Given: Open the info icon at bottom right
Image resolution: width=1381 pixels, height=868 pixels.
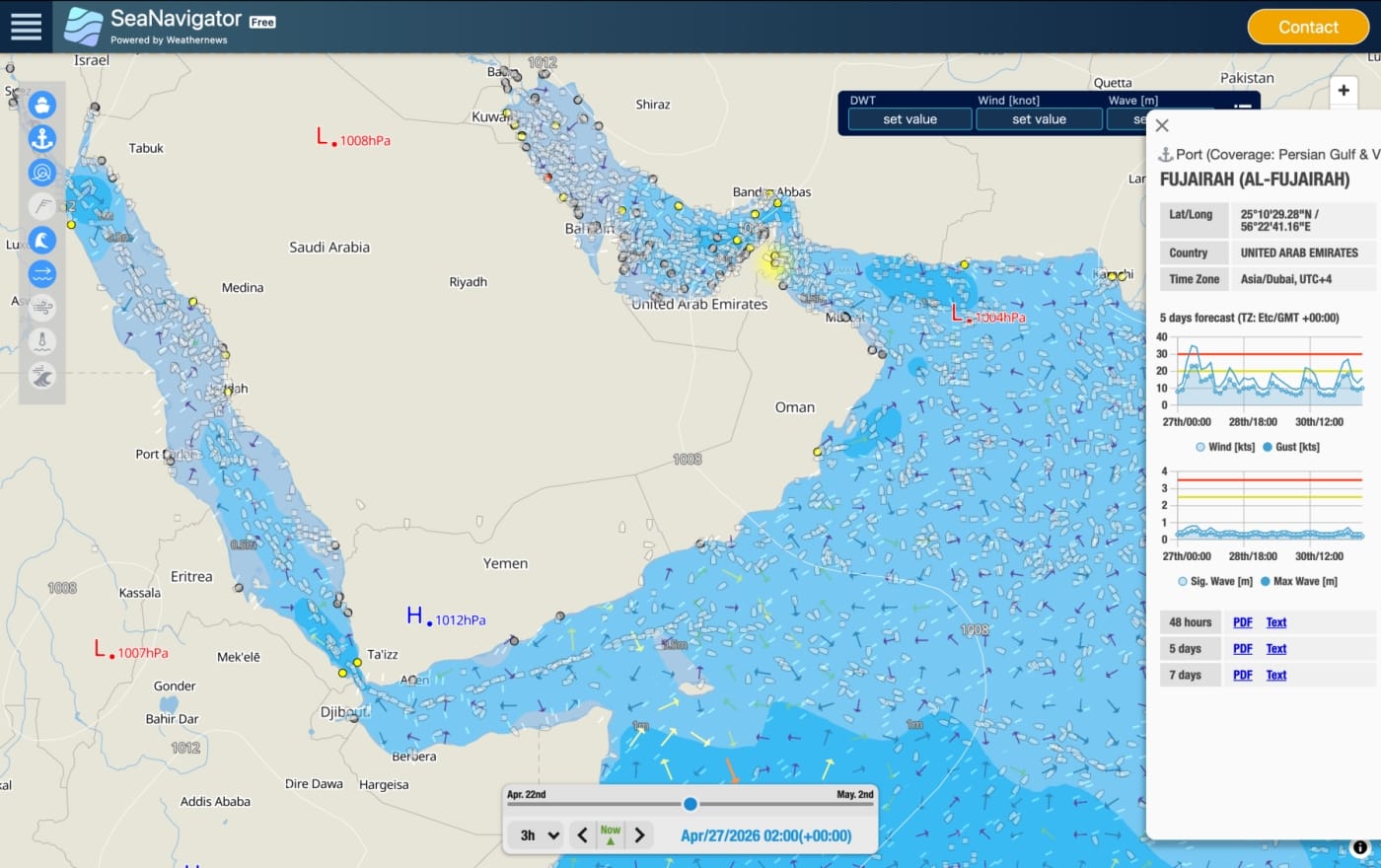Looking at the screenshot, I should [x=1360, y=847].
